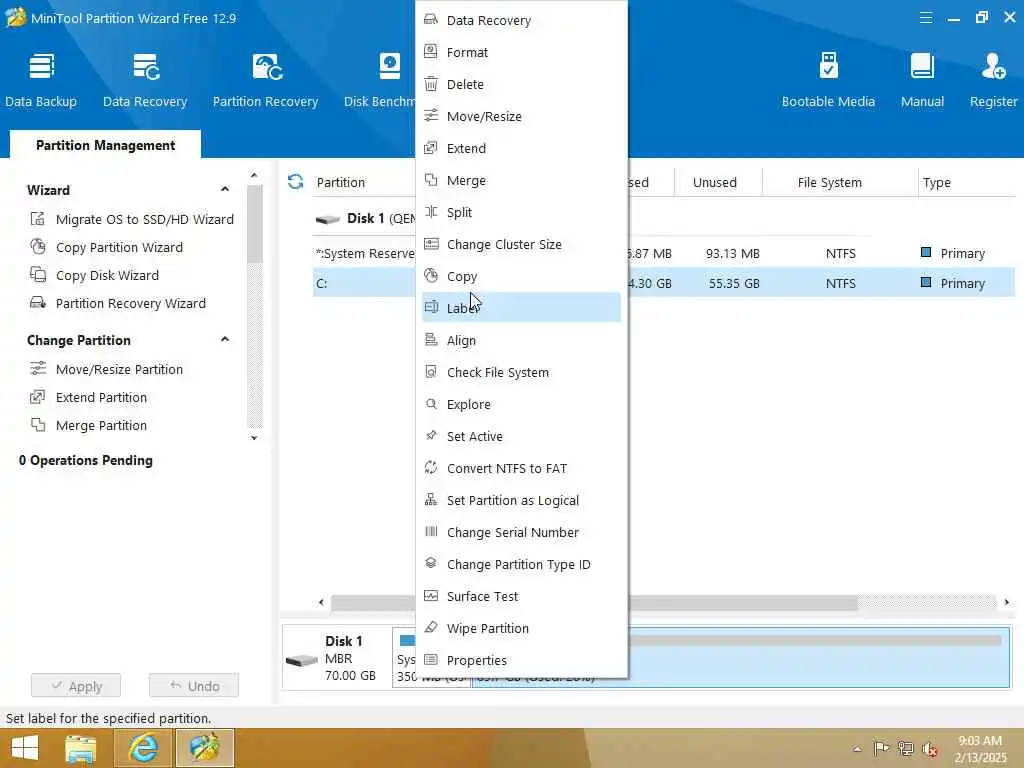The width and height of the screenshot is (1024, 768).
Task: Select Merge in context menu
Action: 521,180
